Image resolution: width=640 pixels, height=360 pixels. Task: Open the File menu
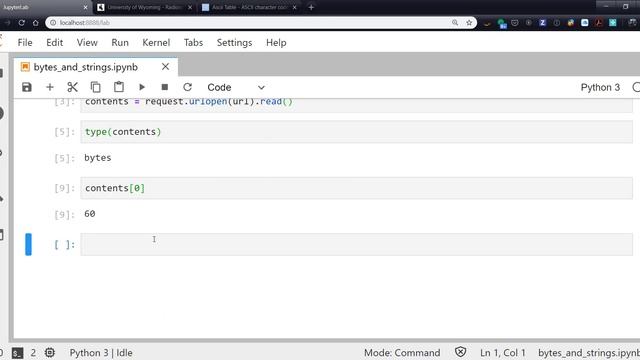point(25,42)
